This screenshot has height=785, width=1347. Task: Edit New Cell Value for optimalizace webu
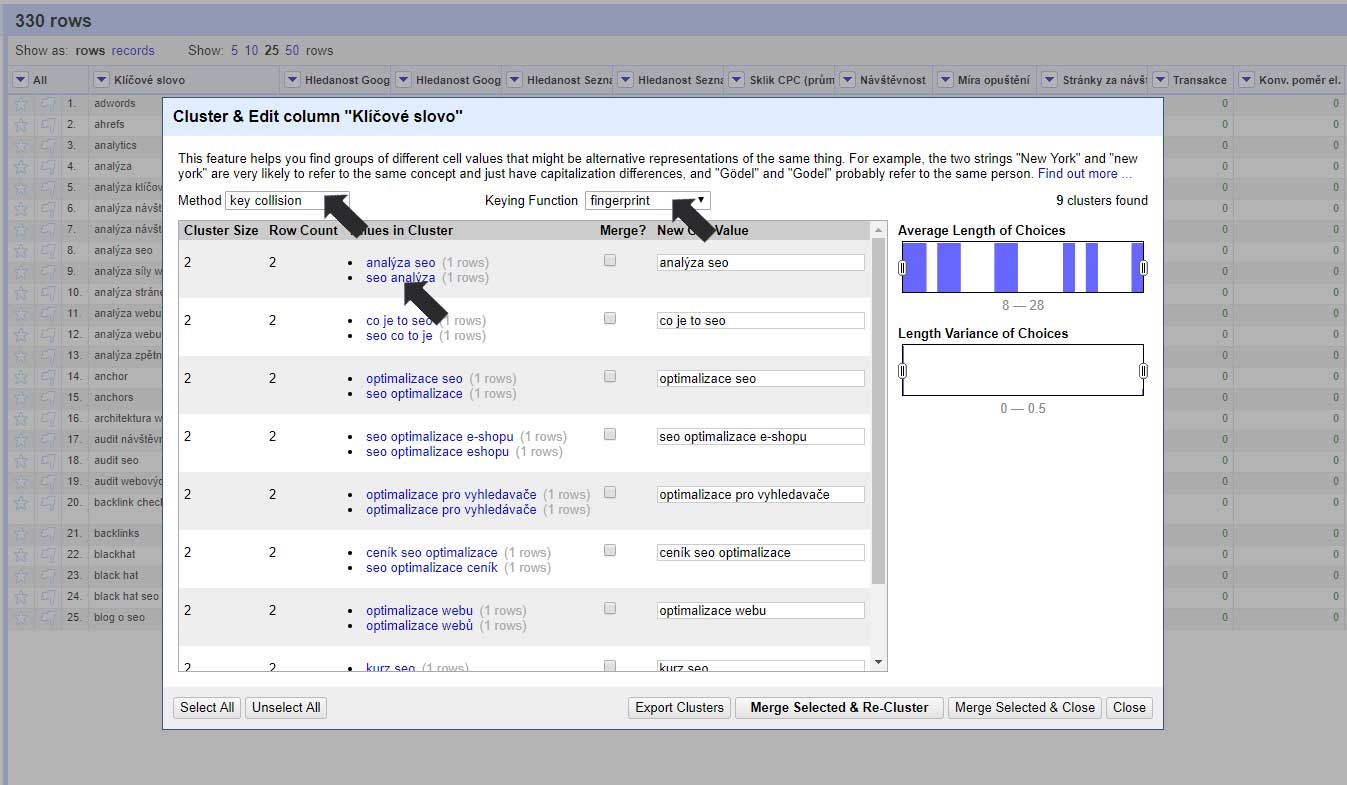pyautogui.click(x=760, y=611)
